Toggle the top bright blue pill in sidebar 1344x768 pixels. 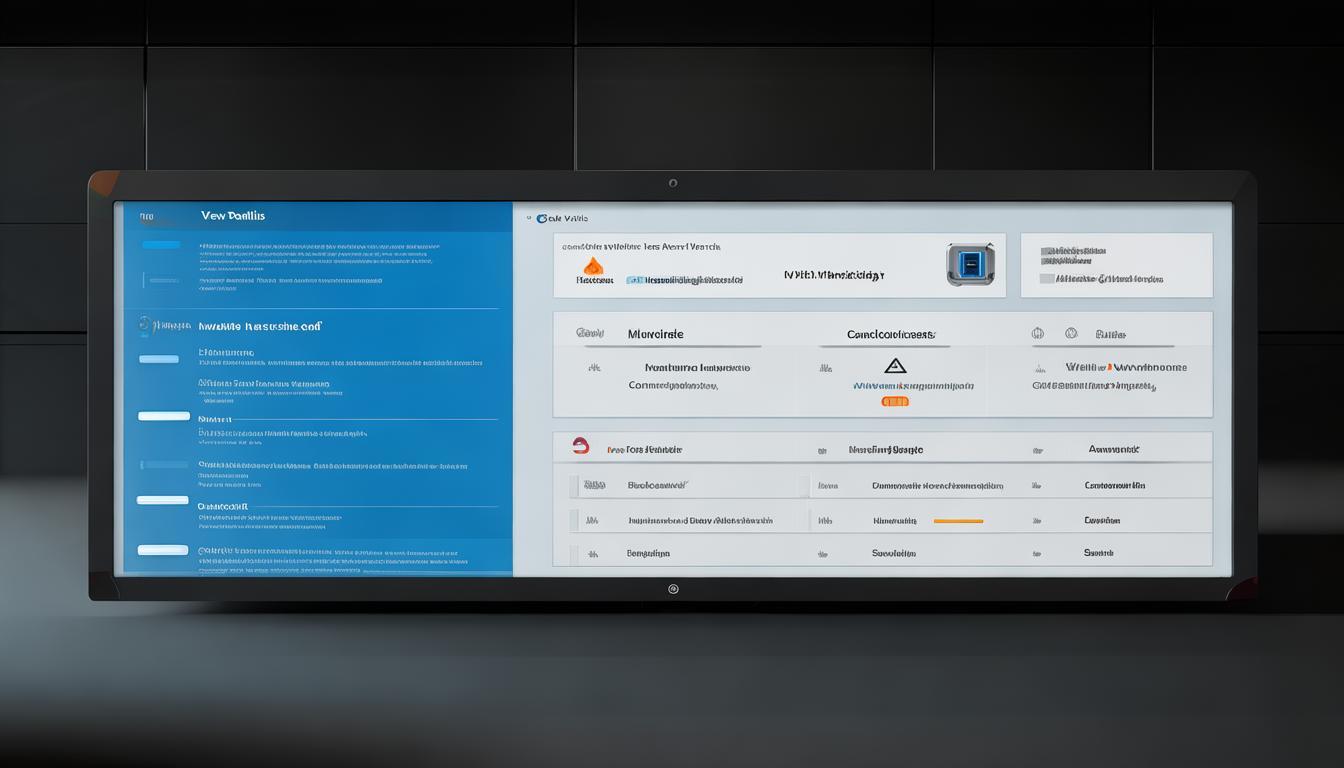(161, 245)
